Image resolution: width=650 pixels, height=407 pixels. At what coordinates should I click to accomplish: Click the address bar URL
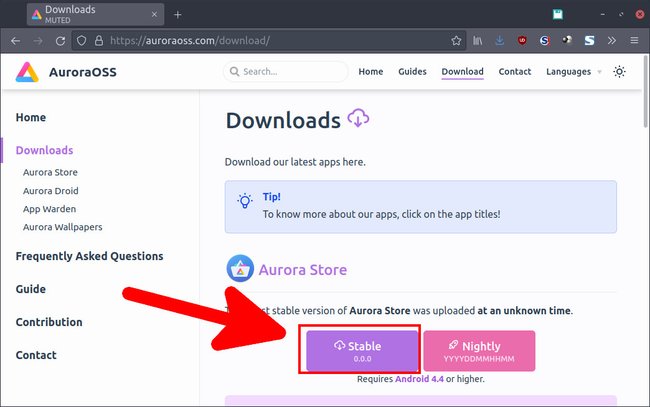coord(190,41)
